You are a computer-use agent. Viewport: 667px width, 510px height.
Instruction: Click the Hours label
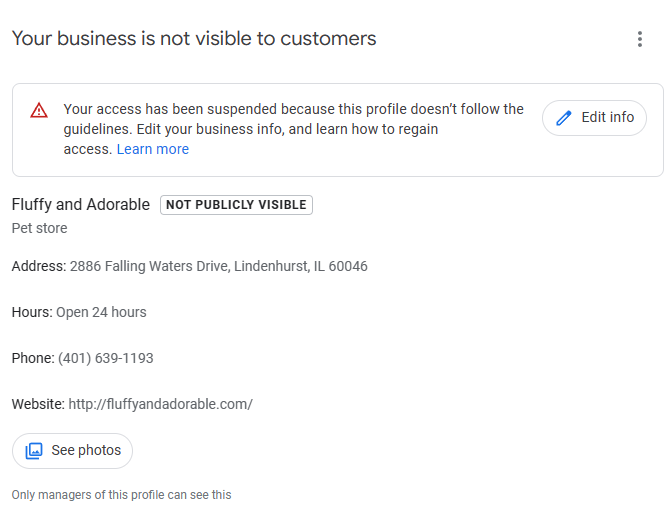(32, 312)
